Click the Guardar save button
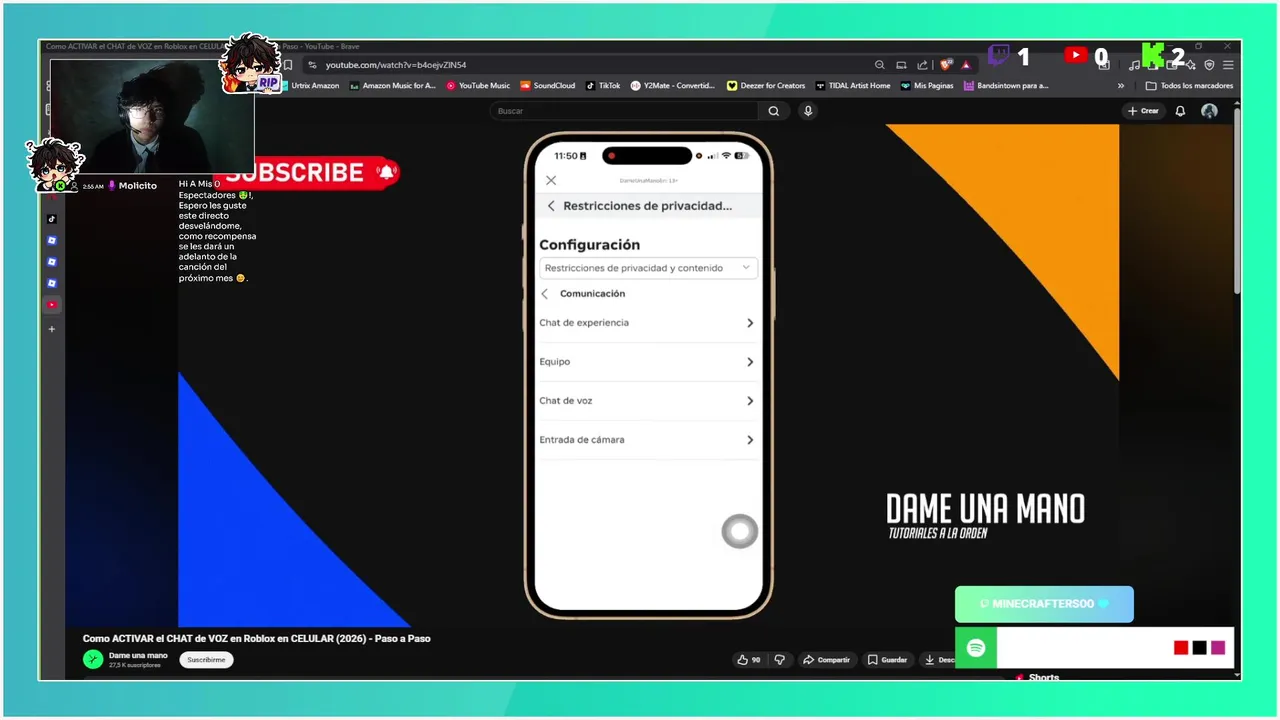1280x720 pixels. coord(888,660)
